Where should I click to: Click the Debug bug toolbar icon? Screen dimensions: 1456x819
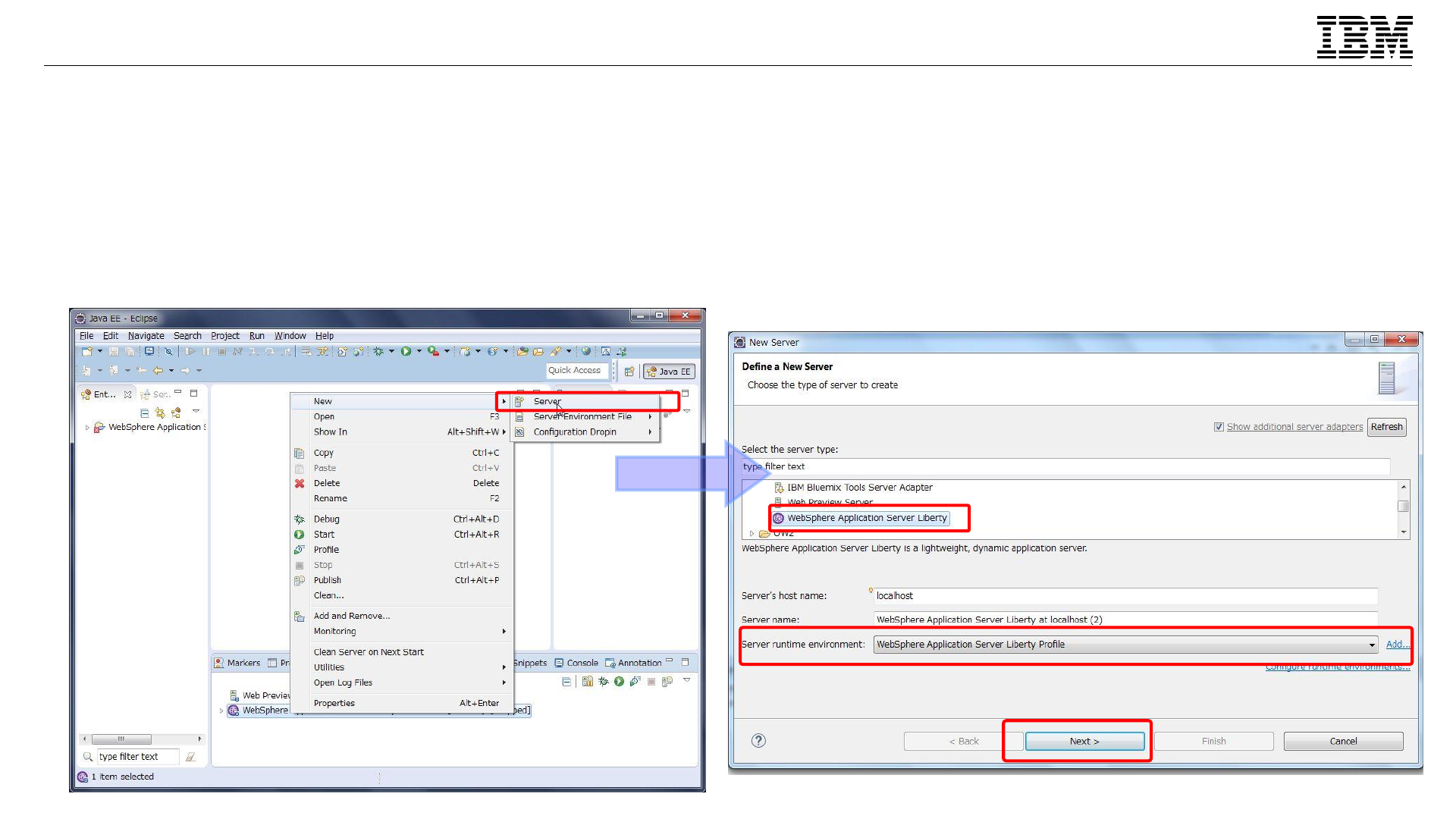pyautogui.click(x=378, y=351)
